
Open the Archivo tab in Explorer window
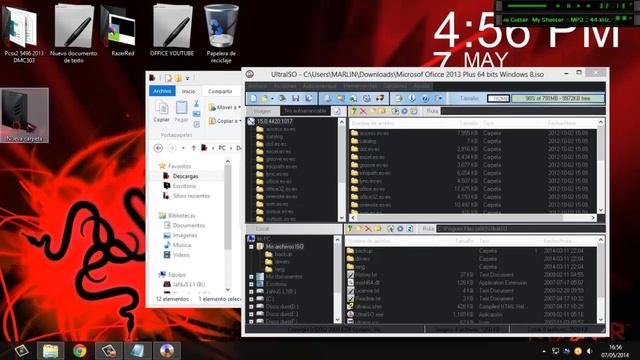coord(162,91)
